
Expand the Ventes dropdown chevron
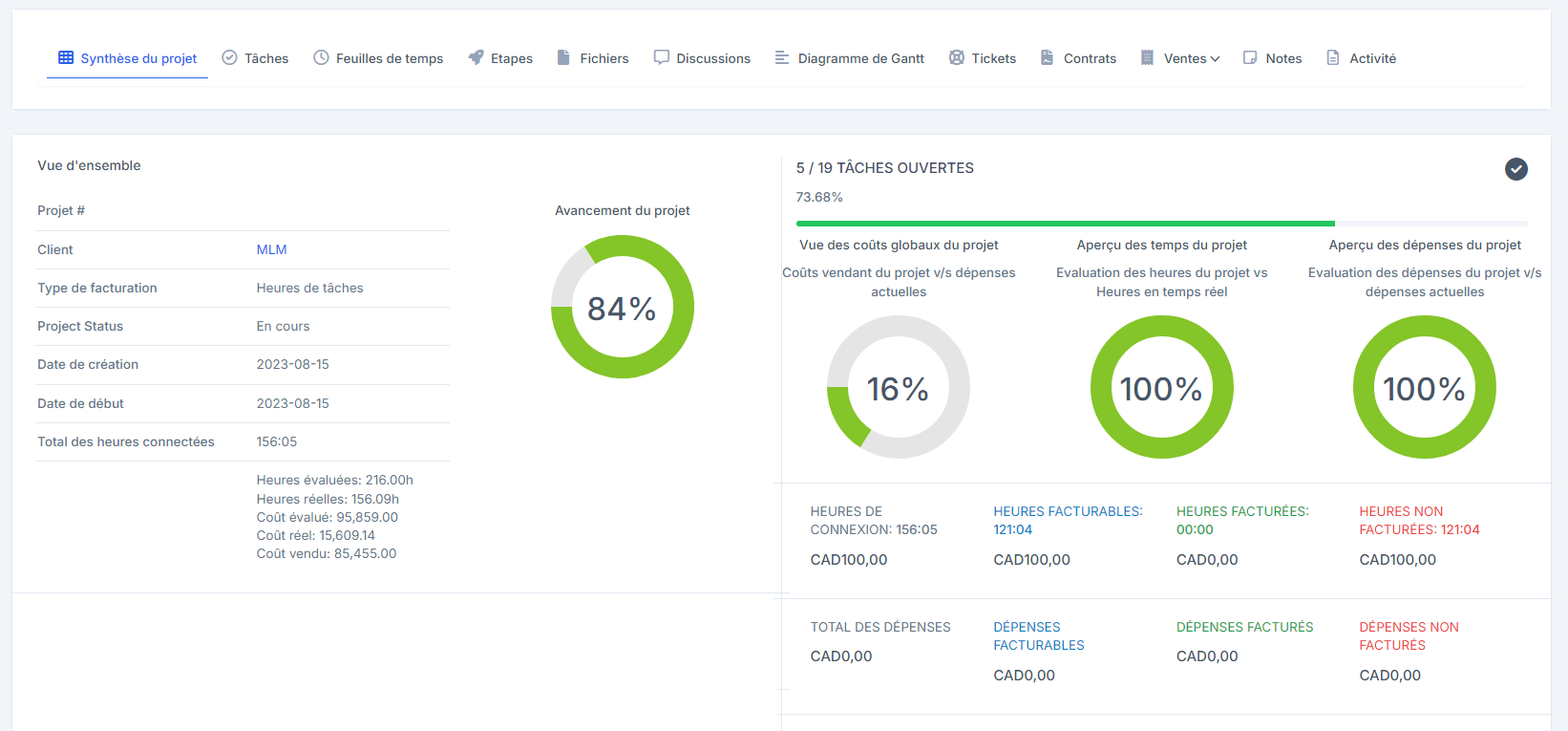tap(1215, 59)
